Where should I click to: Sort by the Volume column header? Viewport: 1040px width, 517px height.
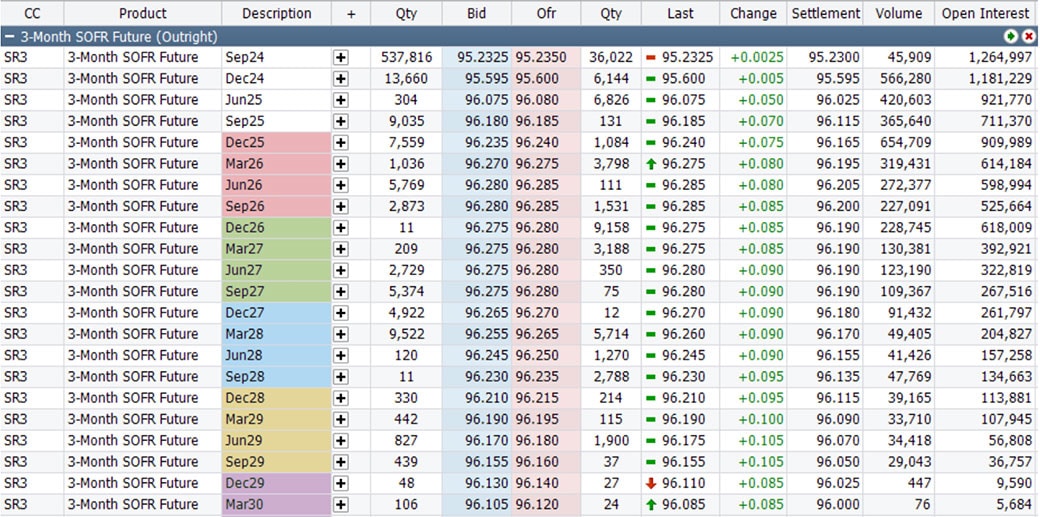click(x=898, y=14)
